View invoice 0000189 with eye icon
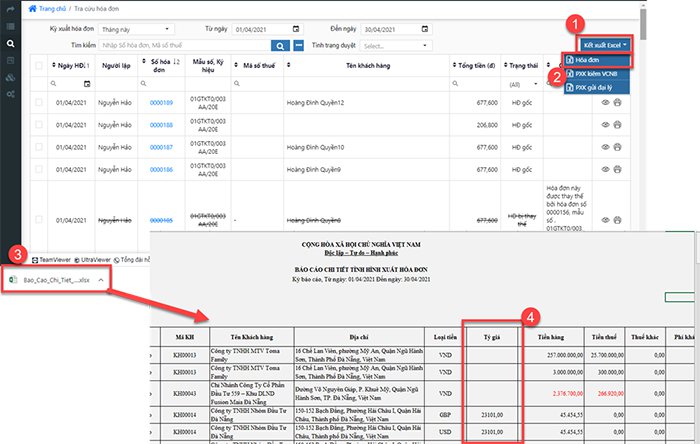The height and width of the screenshot is (444, 700). pos(605,102)
